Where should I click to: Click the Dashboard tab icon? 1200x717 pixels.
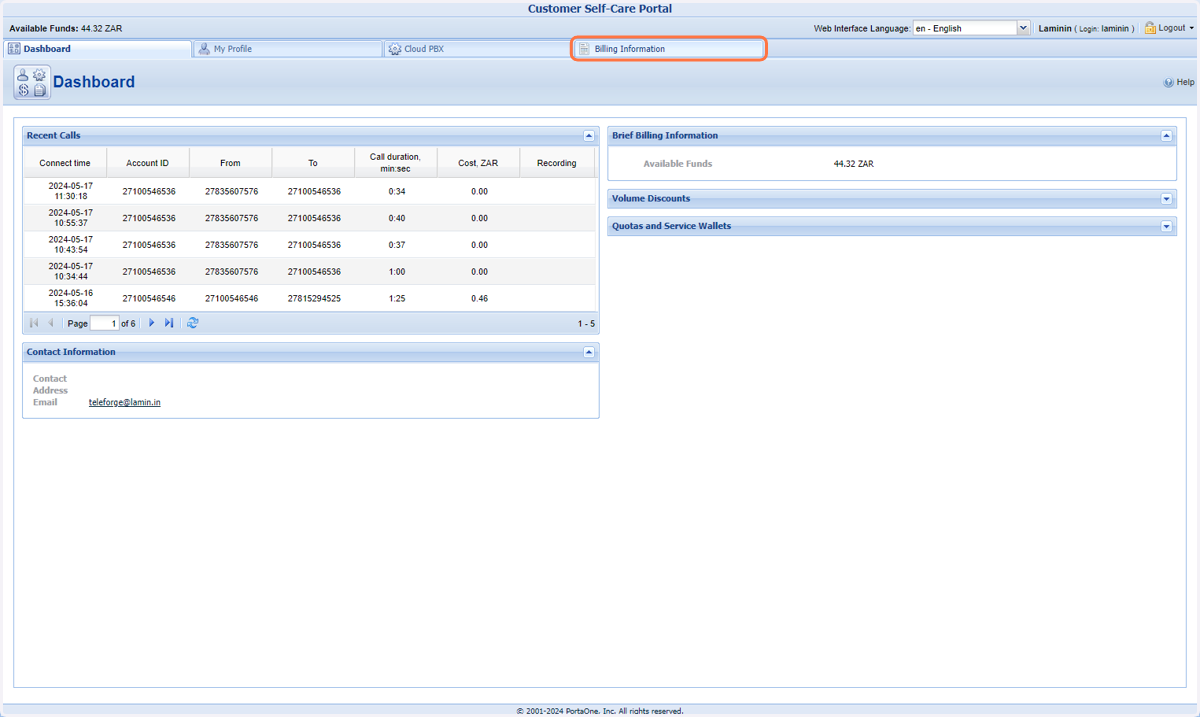(x=14, y=49)
